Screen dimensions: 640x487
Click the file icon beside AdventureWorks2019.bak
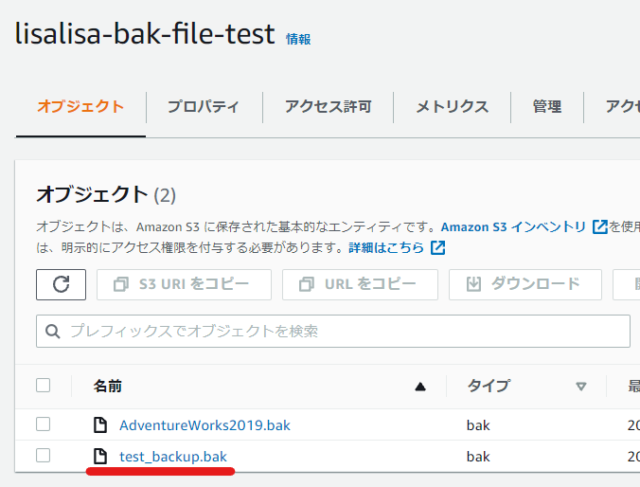100,425
